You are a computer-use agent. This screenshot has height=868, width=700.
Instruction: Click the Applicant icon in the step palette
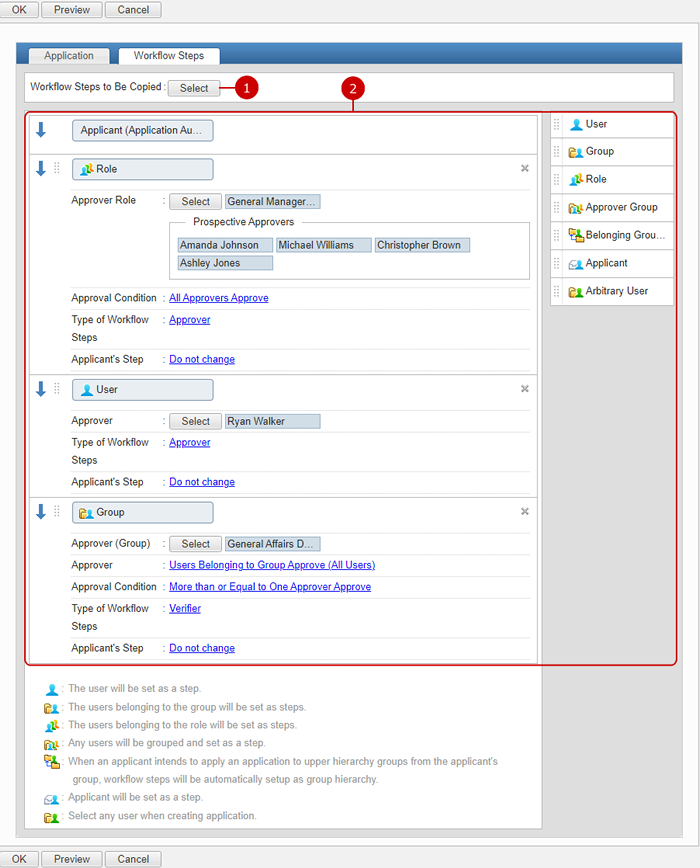576,264
